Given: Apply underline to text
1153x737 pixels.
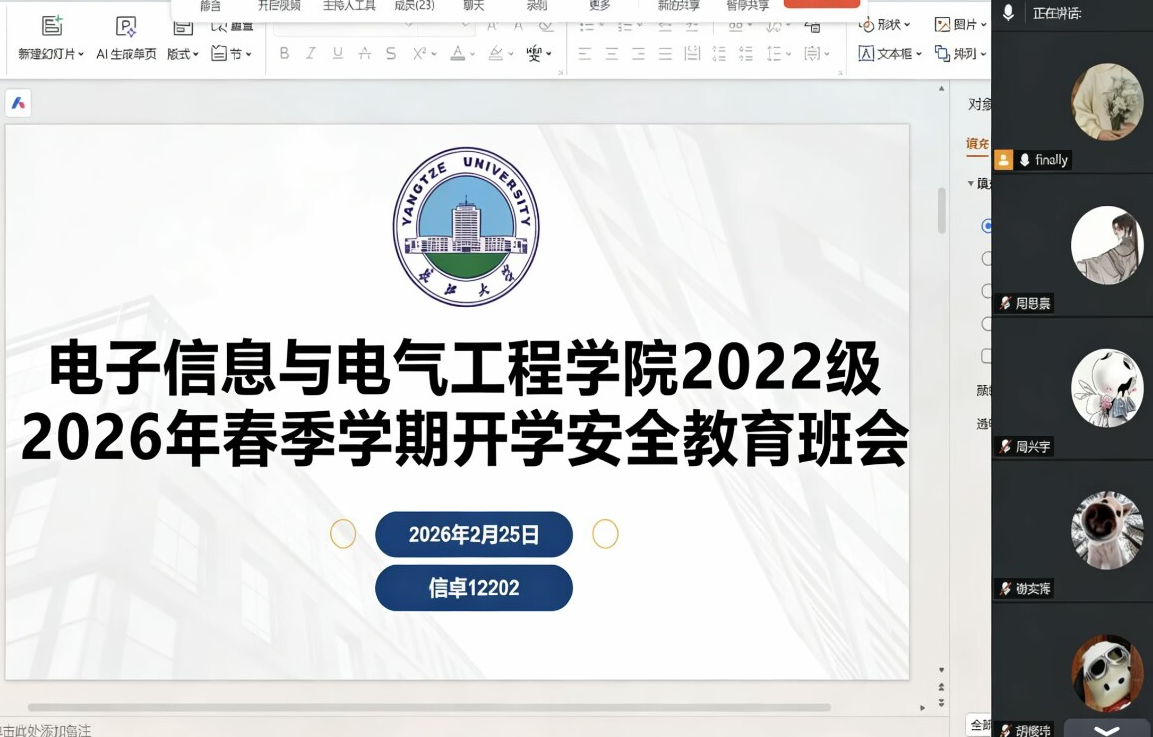Looking at the screenshot, I should [338, 54].
